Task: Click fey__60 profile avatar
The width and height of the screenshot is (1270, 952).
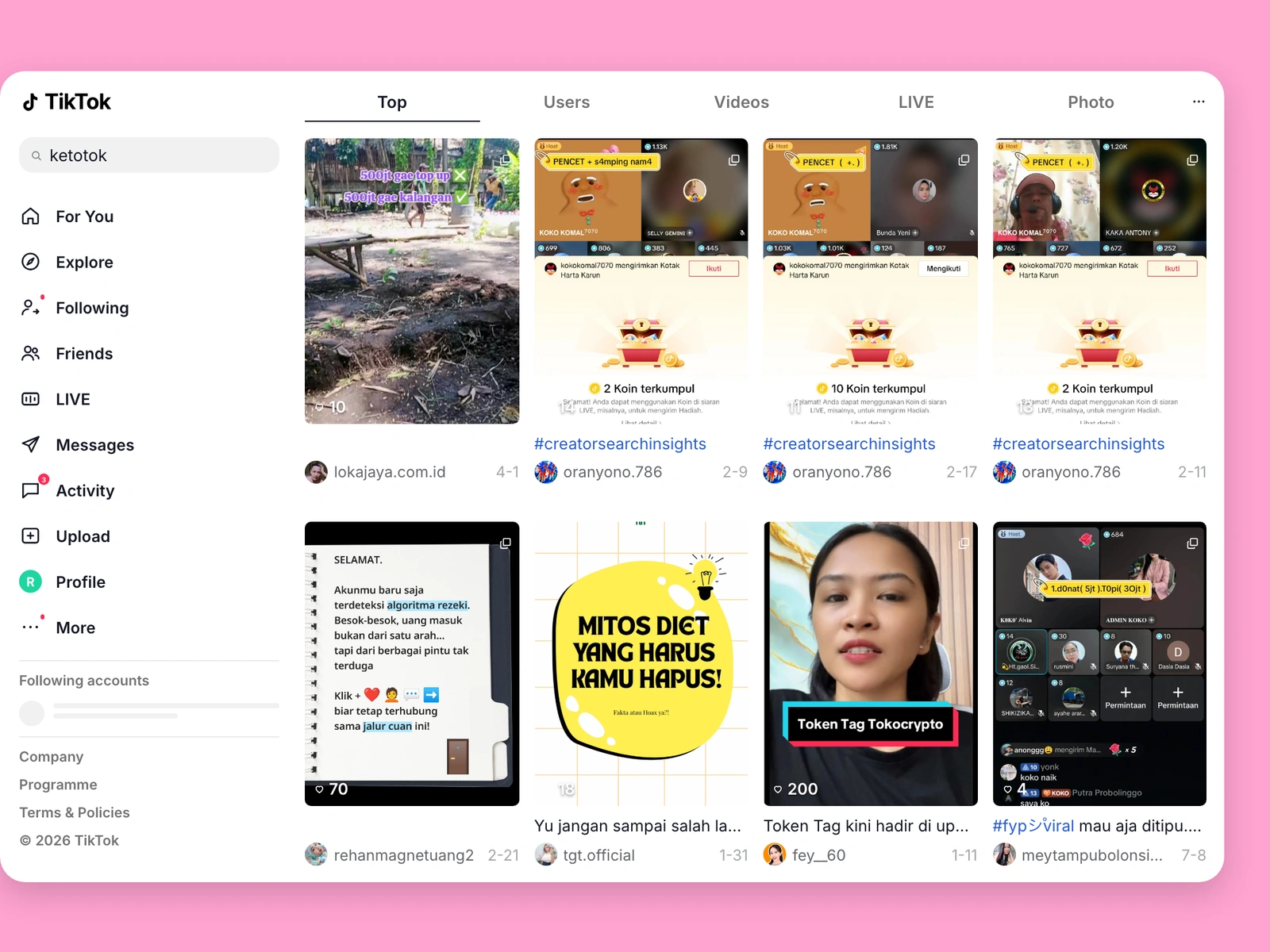Action: tap(775, 854)
